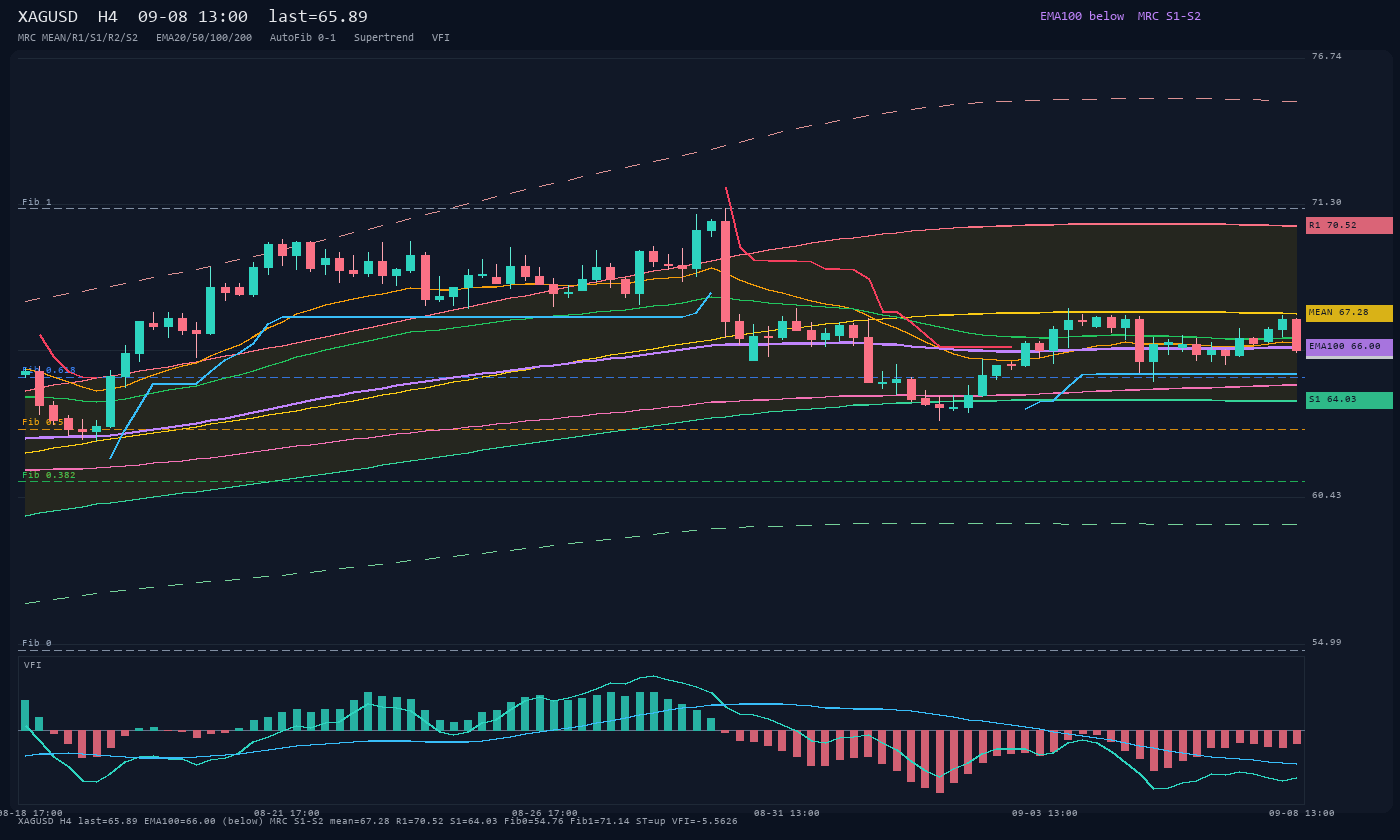Image resolution: width=1400 pixels, height=840 pixels.
Task: Click the H4 timeframe label
Action: click(x=107, y=17)
